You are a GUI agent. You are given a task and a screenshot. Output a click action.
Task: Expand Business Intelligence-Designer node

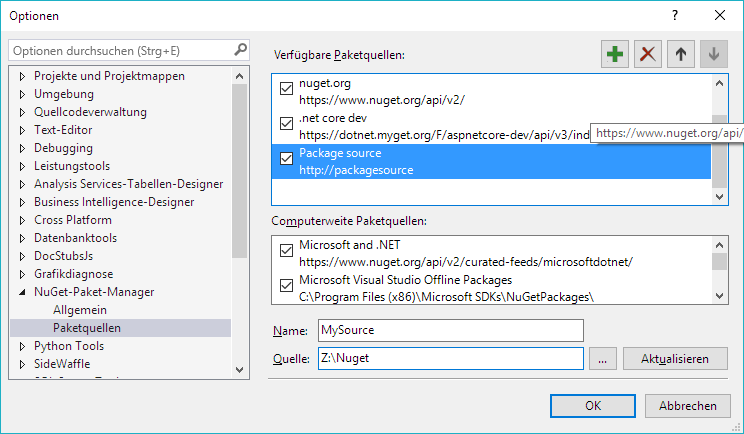tap(22, 202)
